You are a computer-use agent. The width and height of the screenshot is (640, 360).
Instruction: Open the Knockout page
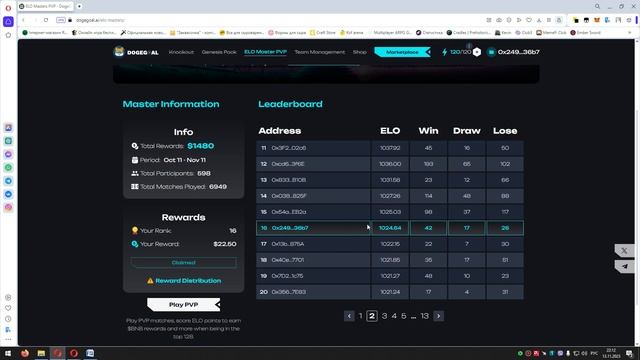pos(181,52)
